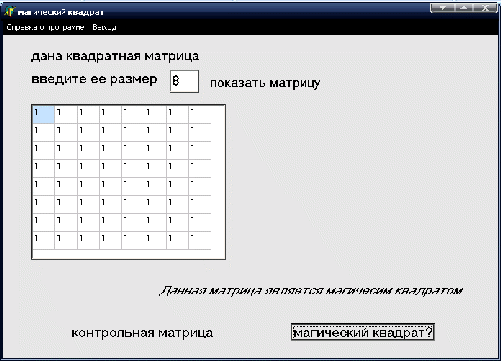Maximize the magic square window

tap(464, 8)
